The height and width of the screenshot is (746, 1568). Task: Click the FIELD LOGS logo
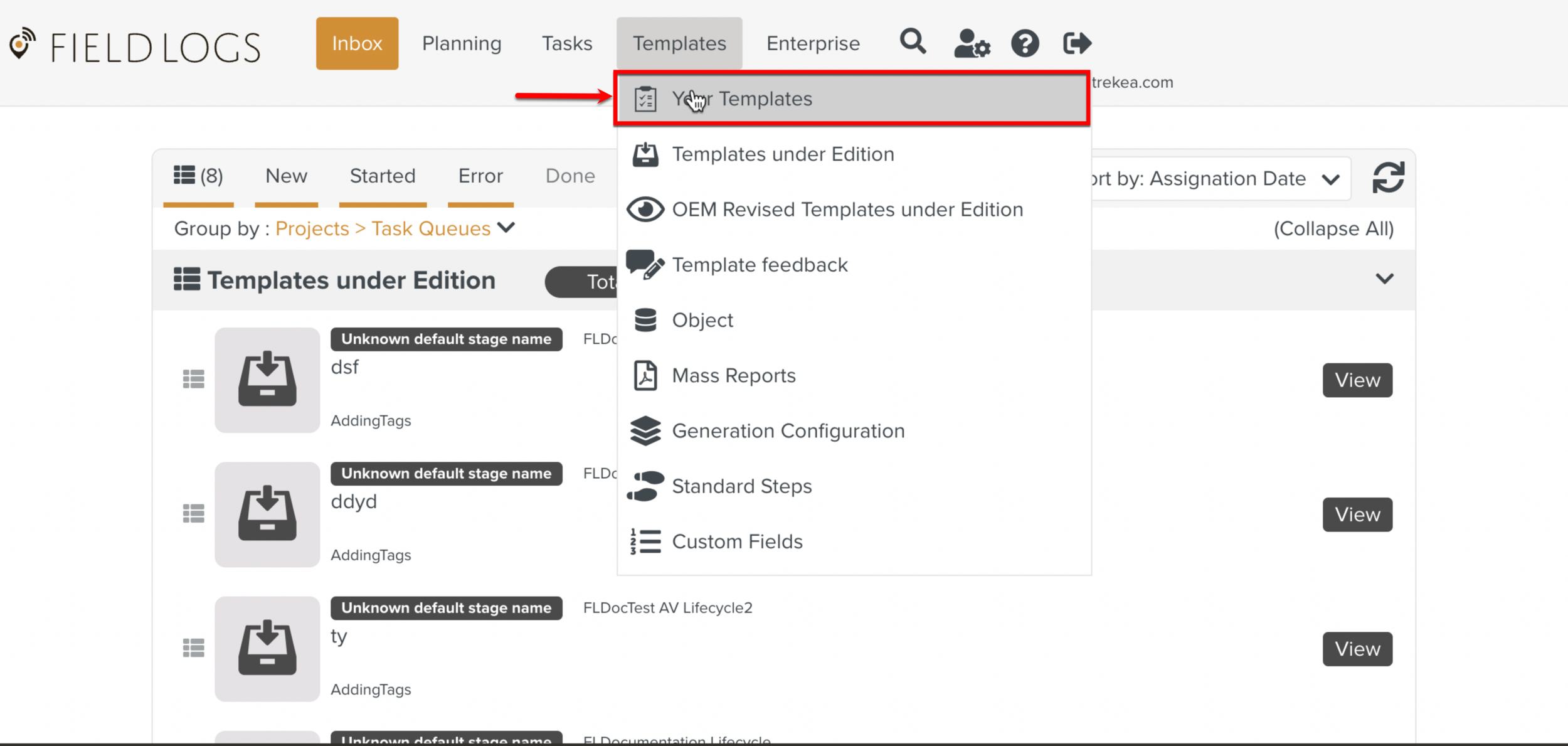pyautogui.click(x=135, y=44)
